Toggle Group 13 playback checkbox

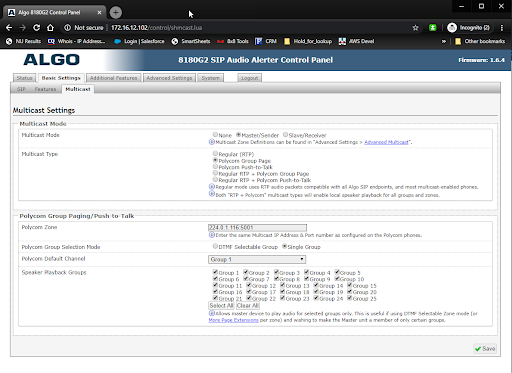pos(283,285)
